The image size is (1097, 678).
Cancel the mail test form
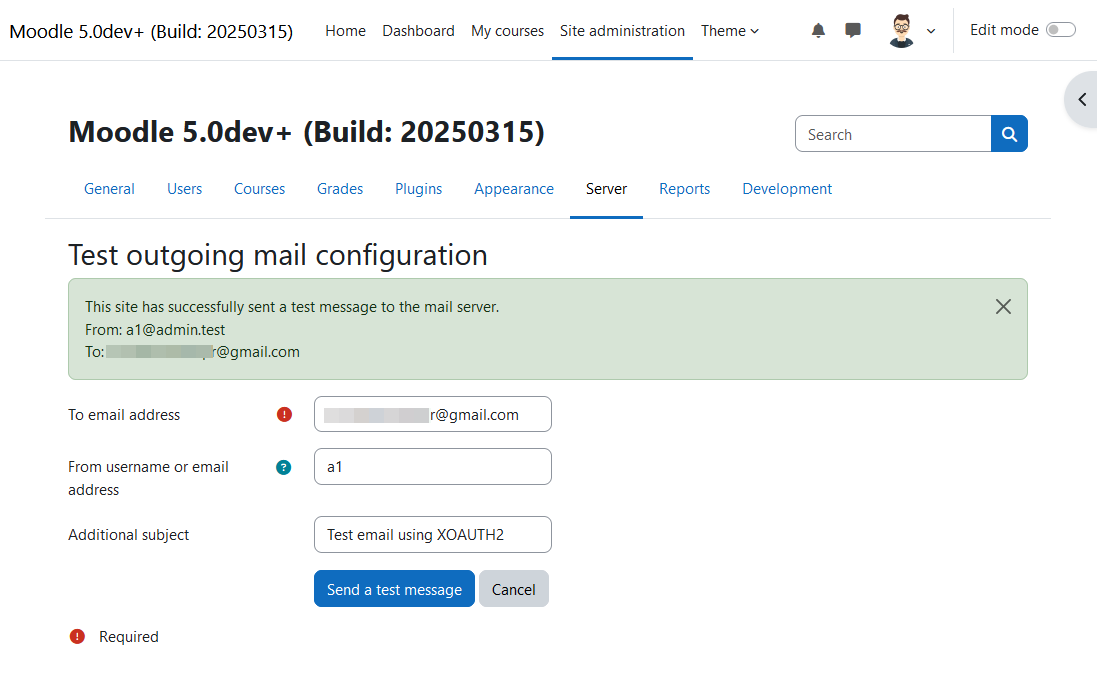pos(514,589)
